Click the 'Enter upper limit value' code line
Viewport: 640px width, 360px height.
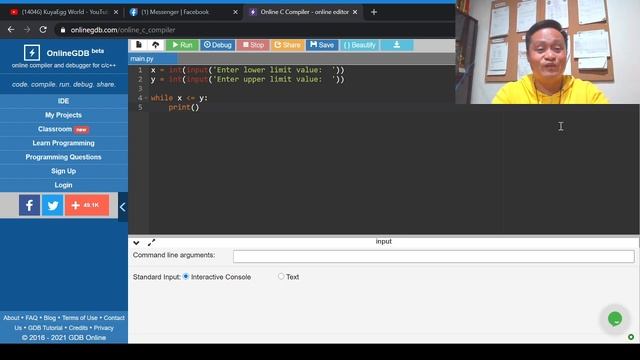click(247, 80)
